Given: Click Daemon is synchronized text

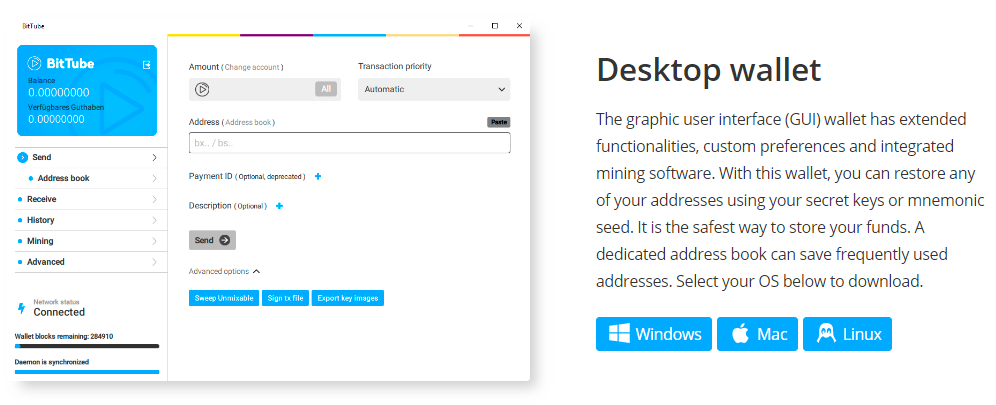Looking at the screenshot, I should [x=52, y=362].
